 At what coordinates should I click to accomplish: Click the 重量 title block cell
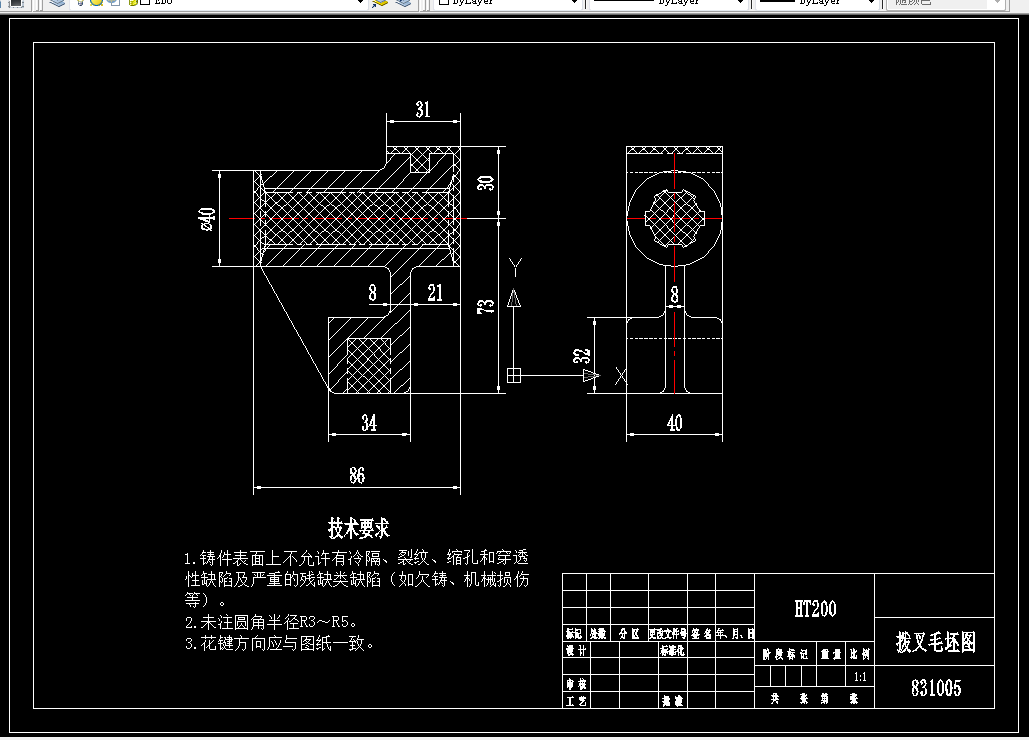[831, 654]
